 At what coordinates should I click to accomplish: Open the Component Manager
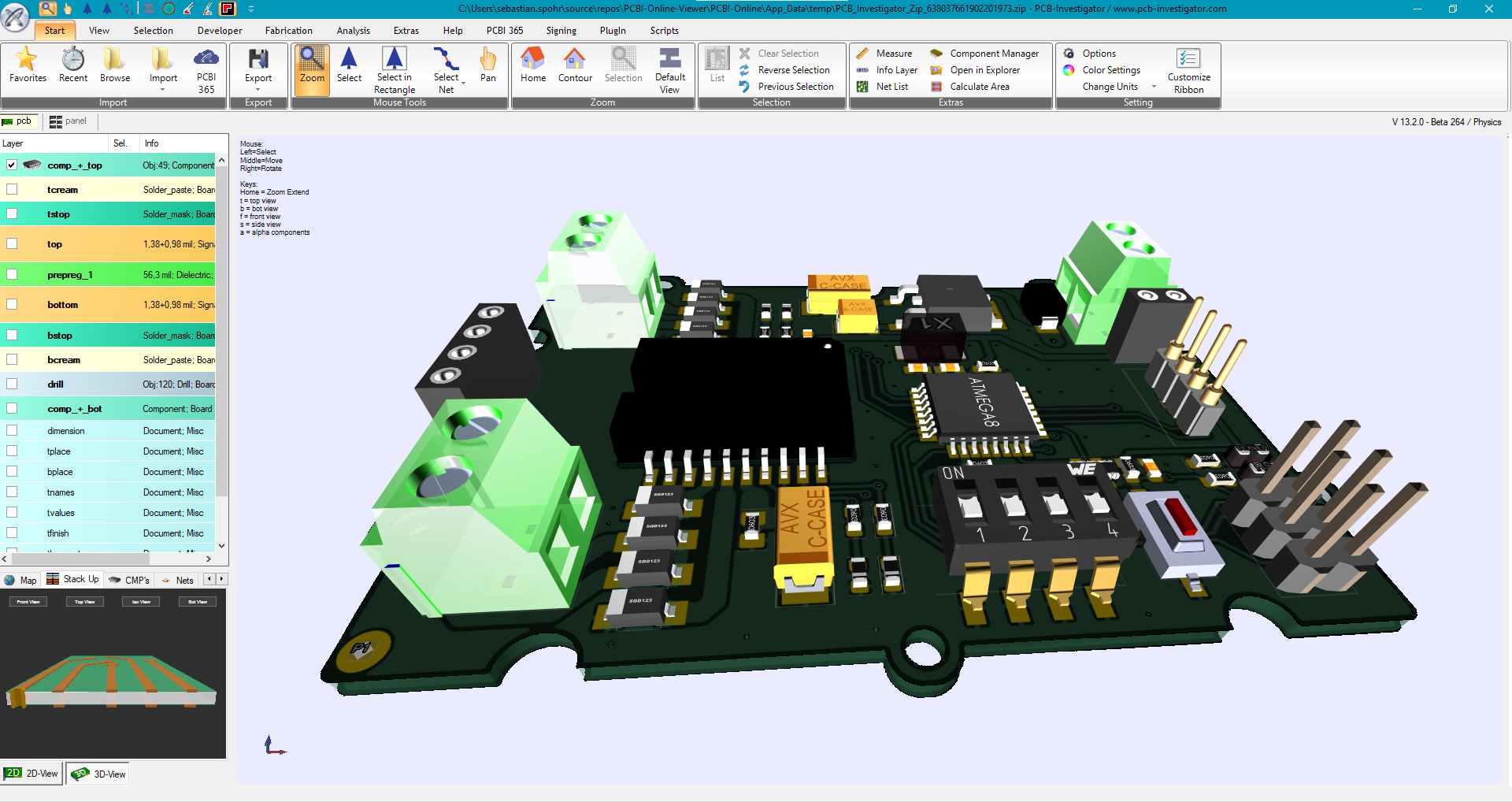(x=987, y=53)
